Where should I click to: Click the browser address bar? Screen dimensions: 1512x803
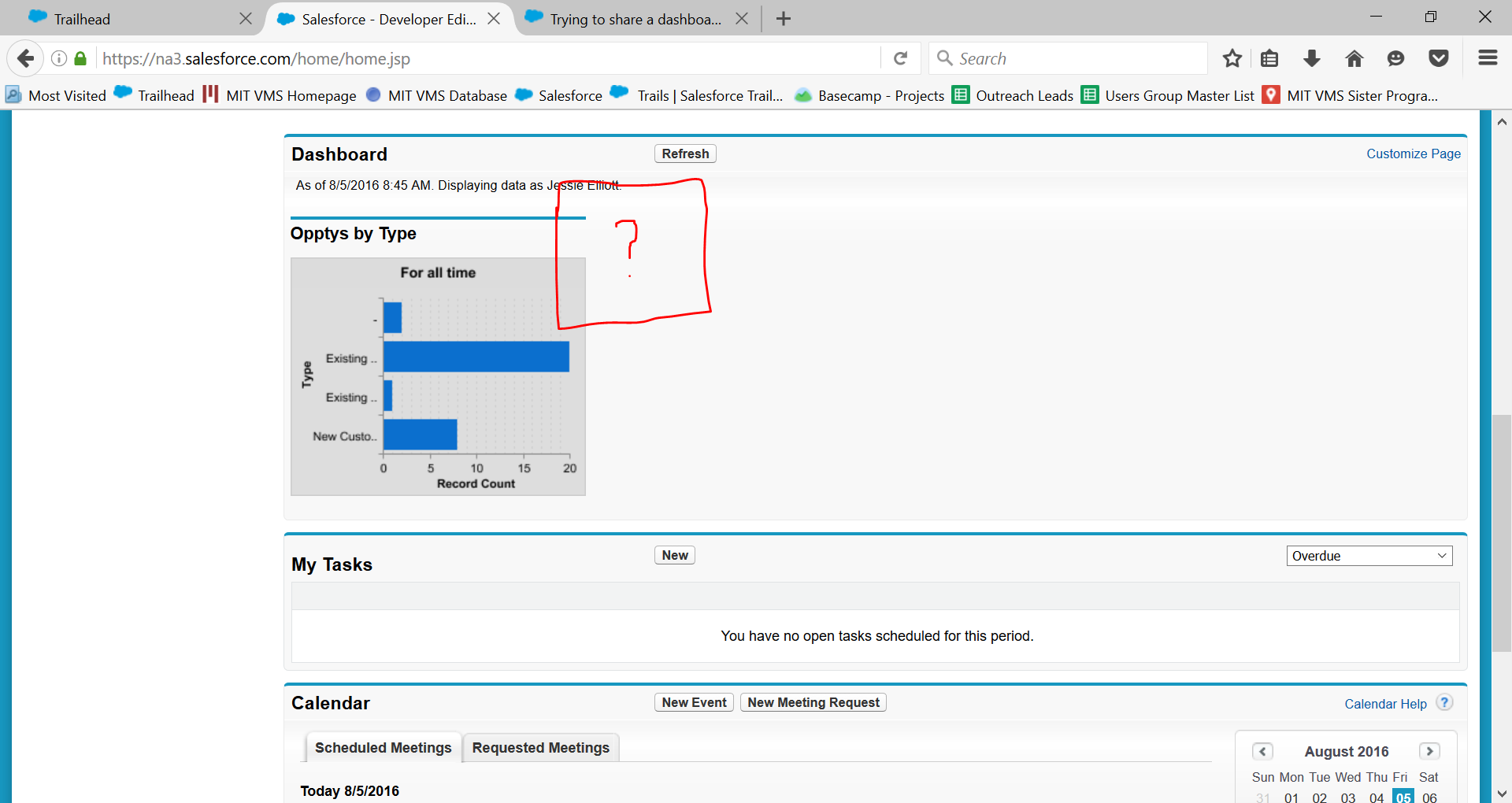click(488, 58)
